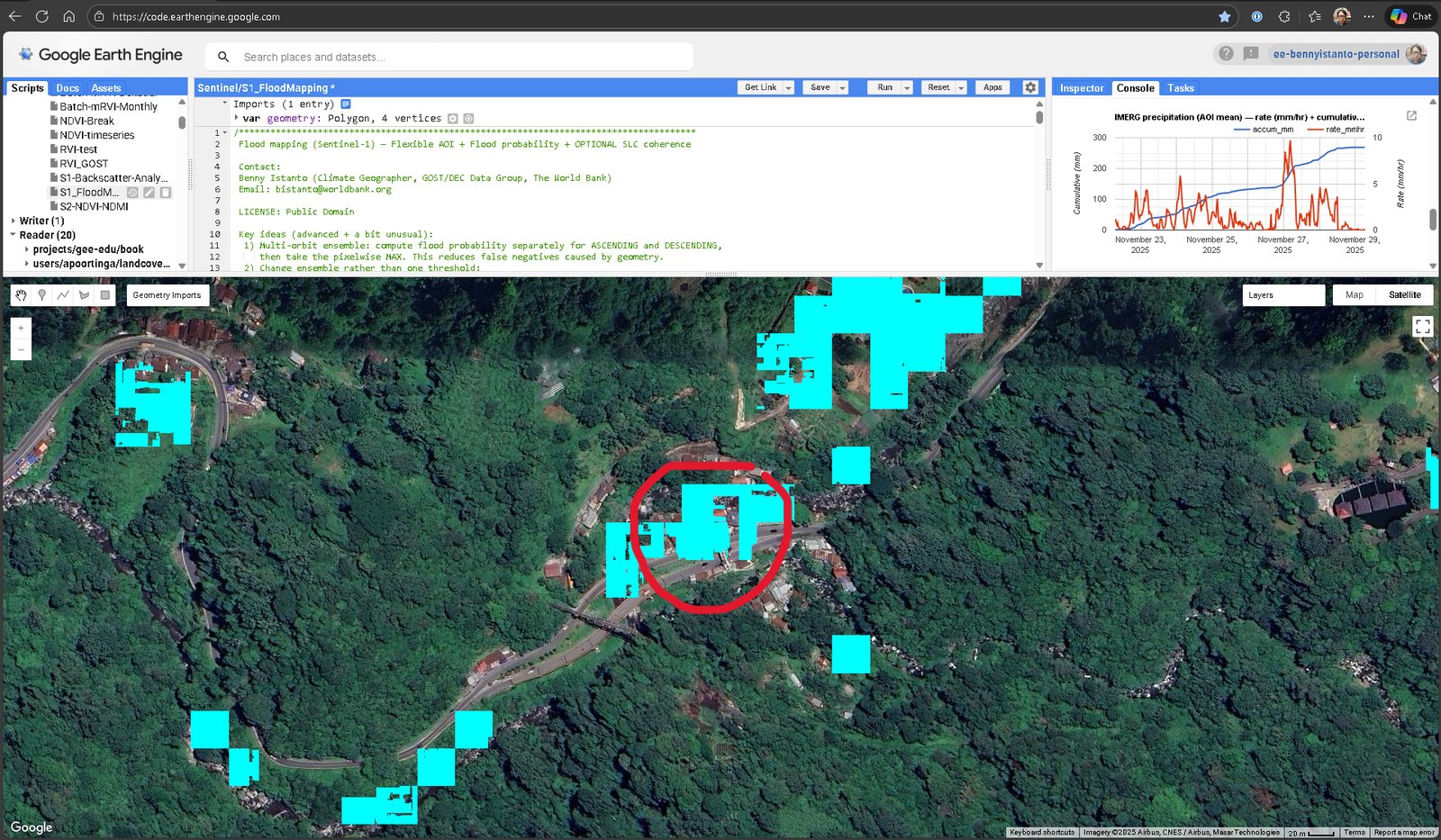Expand the geometry variable details
Image resolution: width=1441 pixels, height=840 pixels.
pos(237,118)
